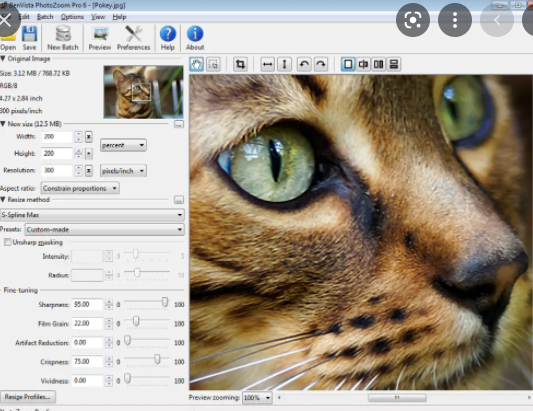The width and height of the screenshot is (533, 411).
Task: Adjust the Film Grain slider handle
Action: click(x=136, y=321)
